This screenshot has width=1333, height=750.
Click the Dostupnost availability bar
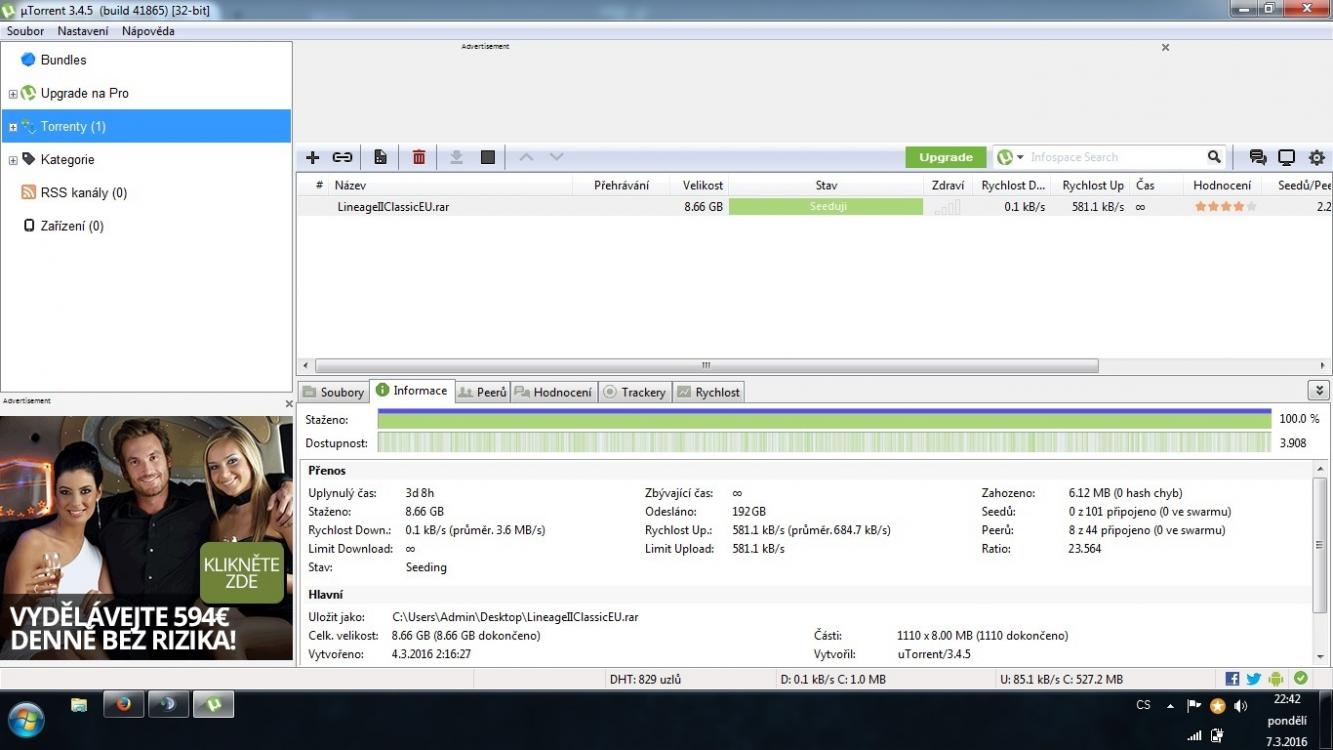[824, 442]
